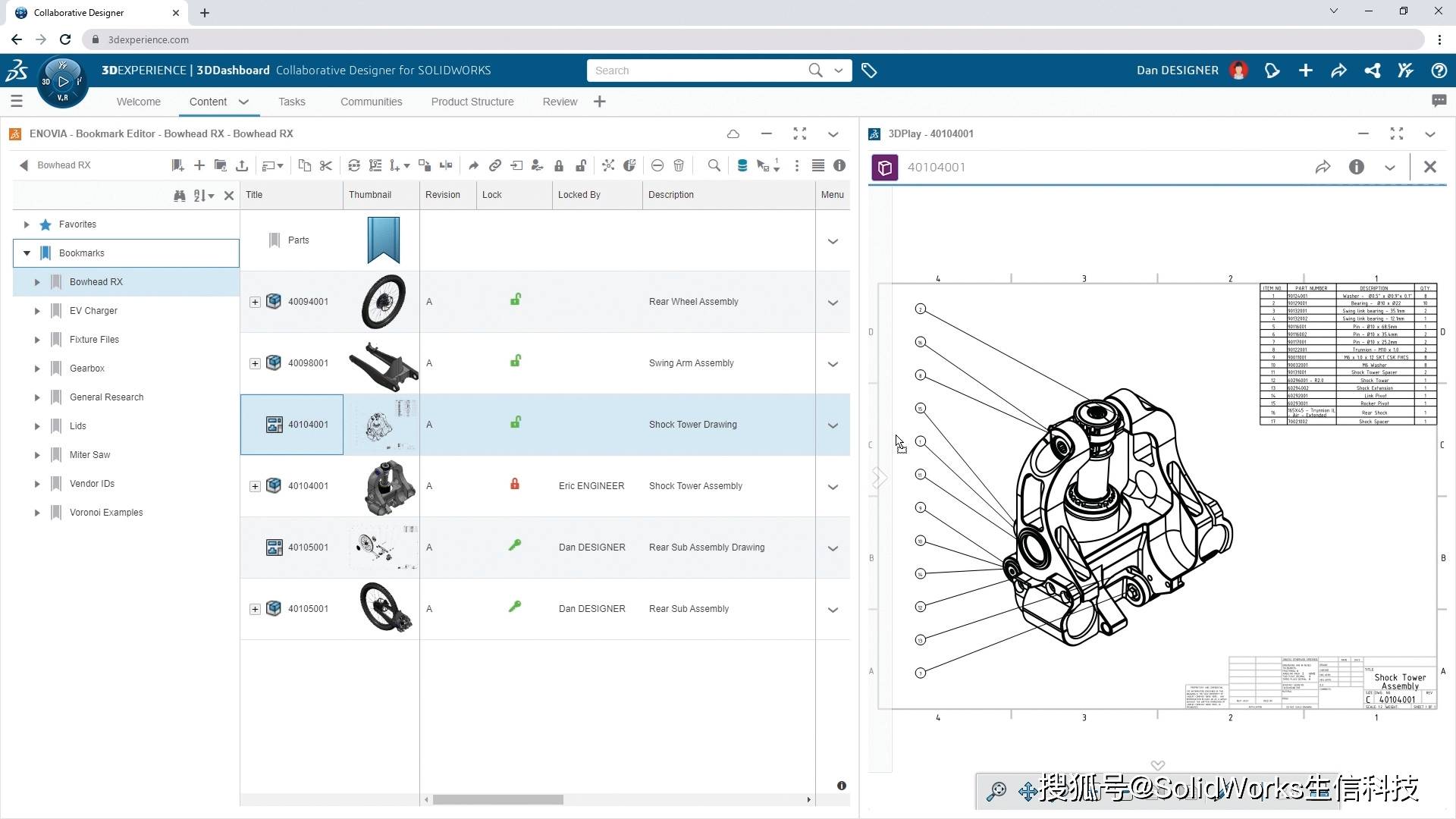
Task: Open the search box dropdown arrow
Action: click(x=839, y=71)
